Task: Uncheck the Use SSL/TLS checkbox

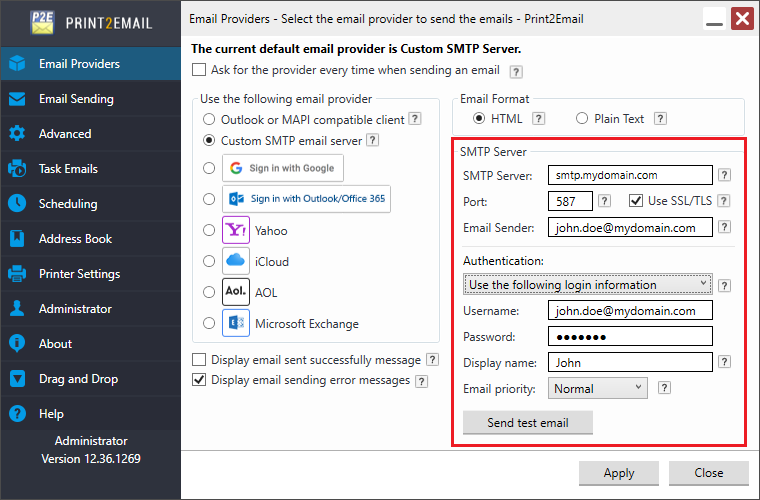Action: coord(636,201)
